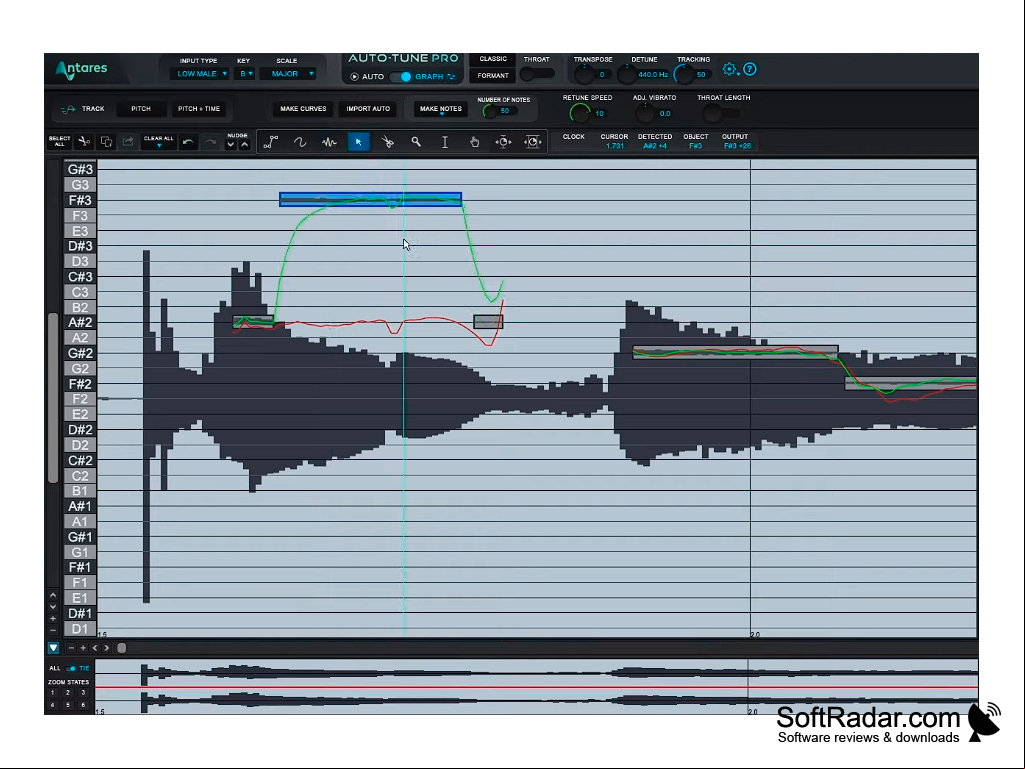The height and width of the screenshot is (769, 1025).
Task: Select the Move Region time tool
Action: (x=533, y=142)
